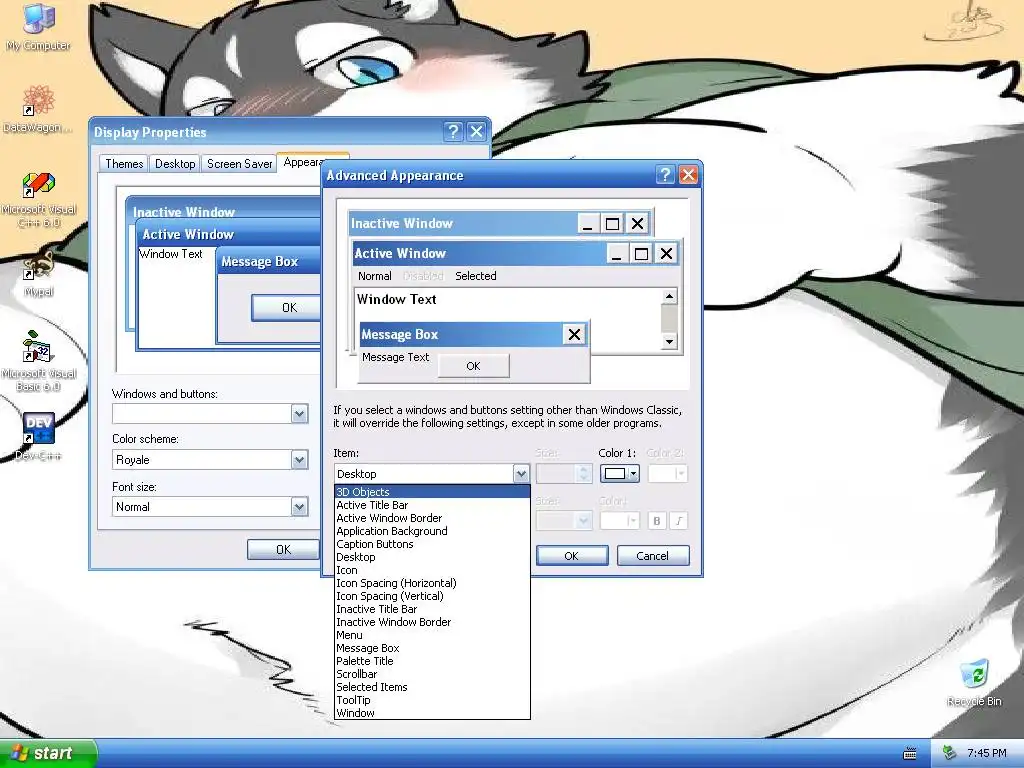This screenshot has height=768, width=1024.
Task: Select Desktop entry in the dropdown list
Action: (x=432, y=557)
